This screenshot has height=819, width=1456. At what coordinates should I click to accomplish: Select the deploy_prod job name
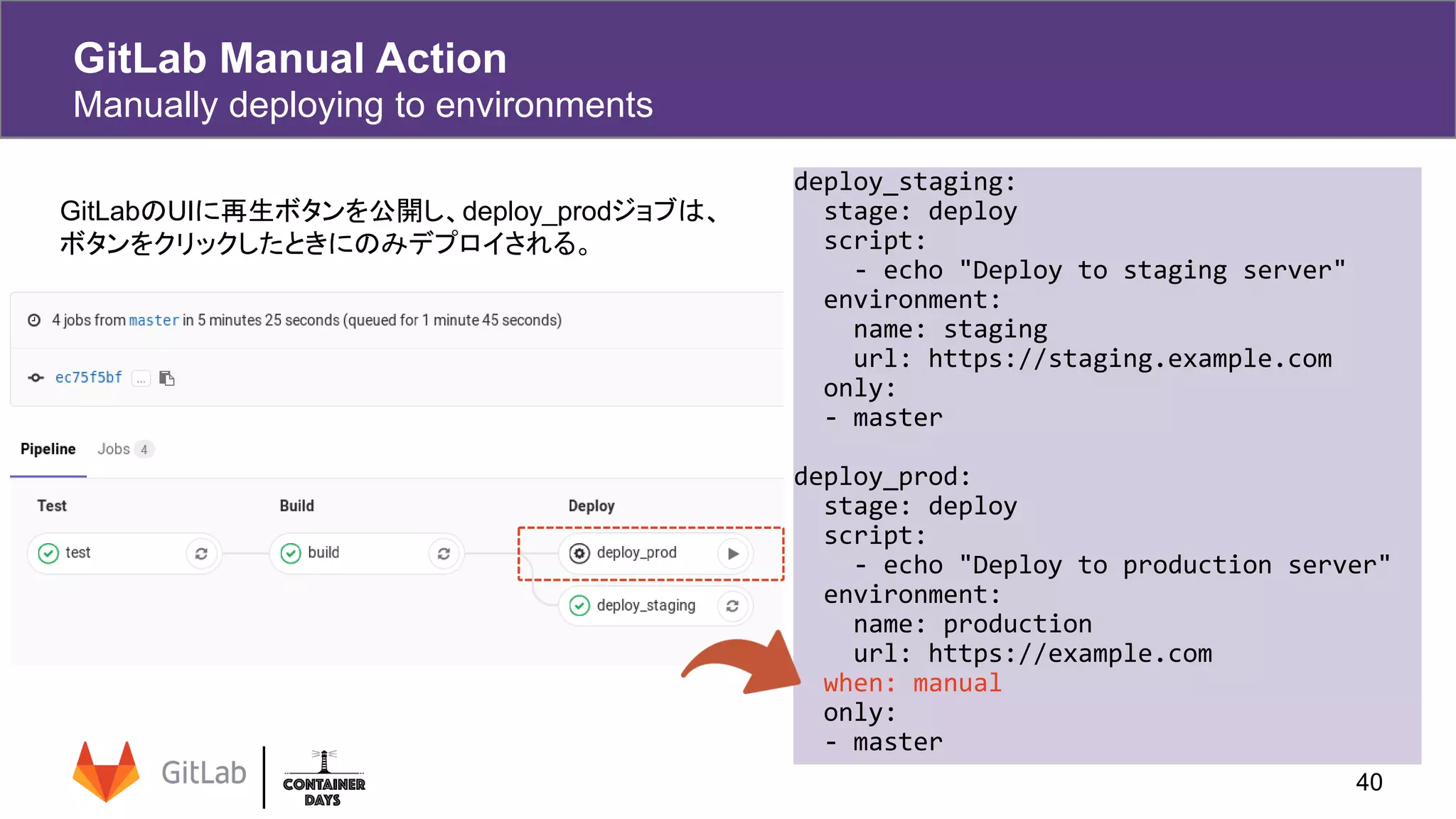pos(636,552)
